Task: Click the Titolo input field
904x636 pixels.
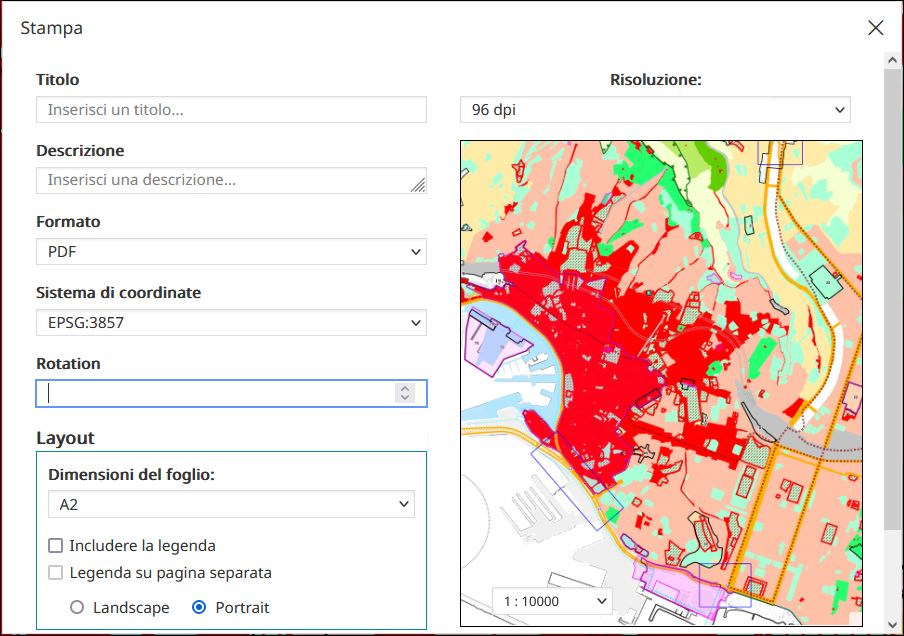Action: point(231,110)
